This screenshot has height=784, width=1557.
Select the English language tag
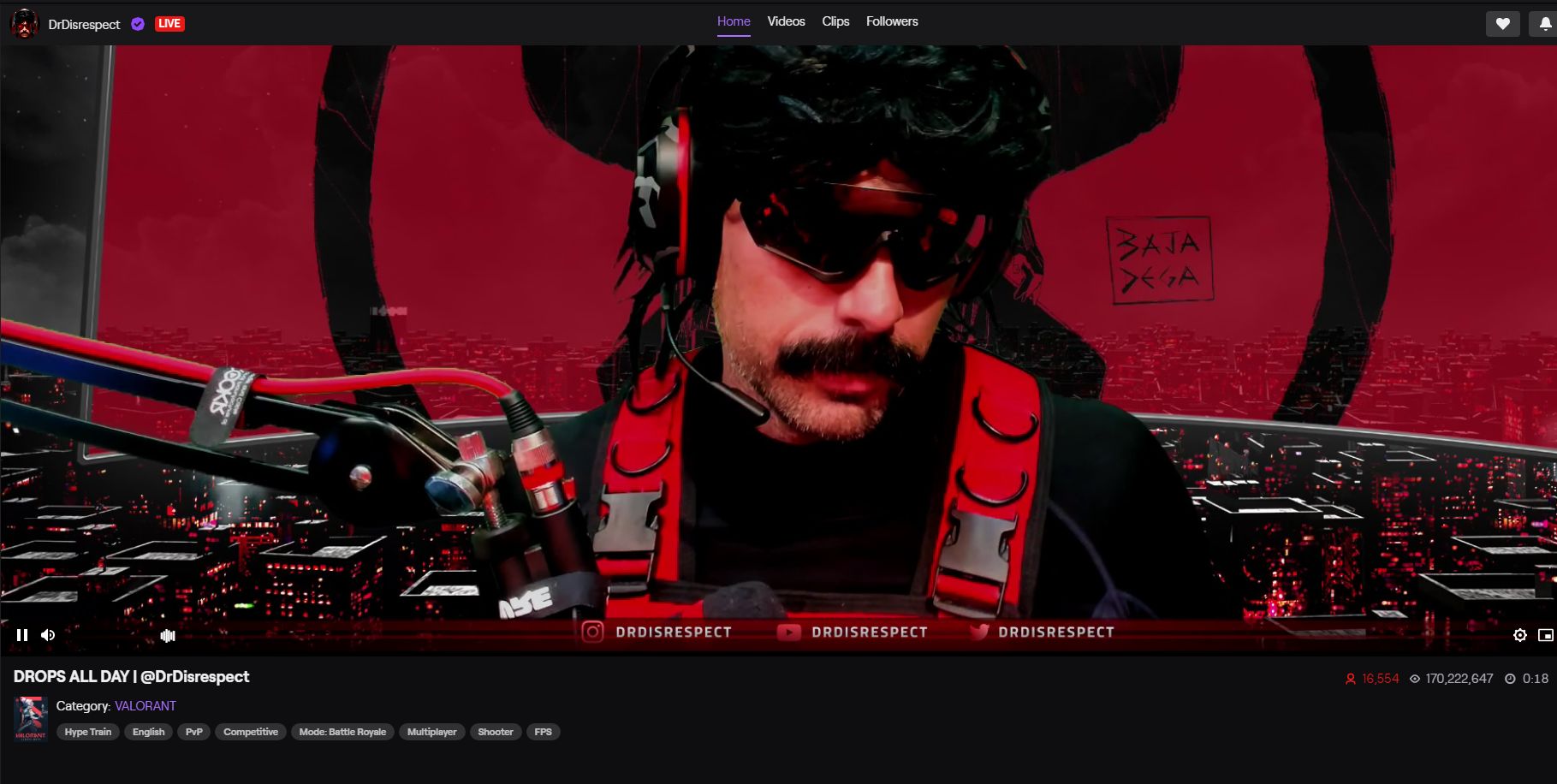click(x=148, y=732)
